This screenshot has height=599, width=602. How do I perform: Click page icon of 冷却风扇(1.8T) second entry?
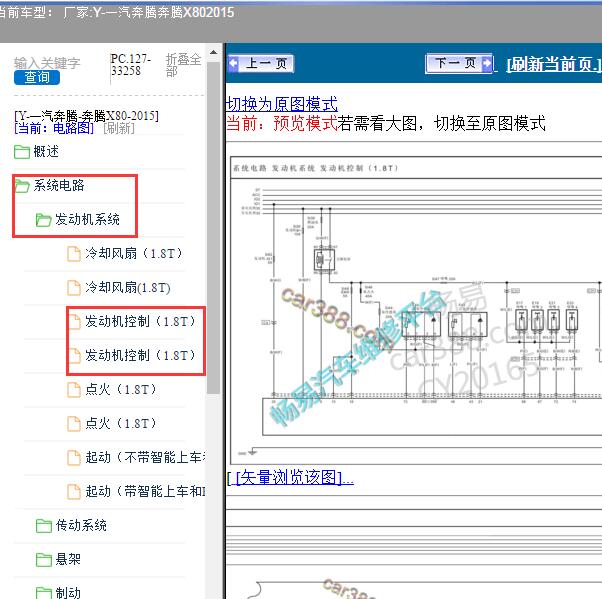[74, 288]
